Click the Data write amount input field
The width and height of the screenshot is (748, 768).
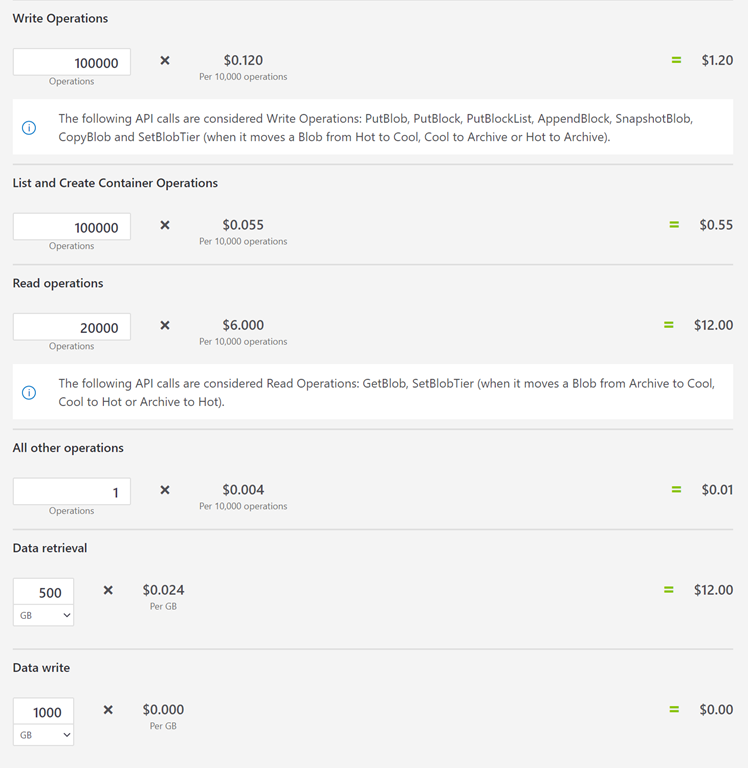coord(44,711)
